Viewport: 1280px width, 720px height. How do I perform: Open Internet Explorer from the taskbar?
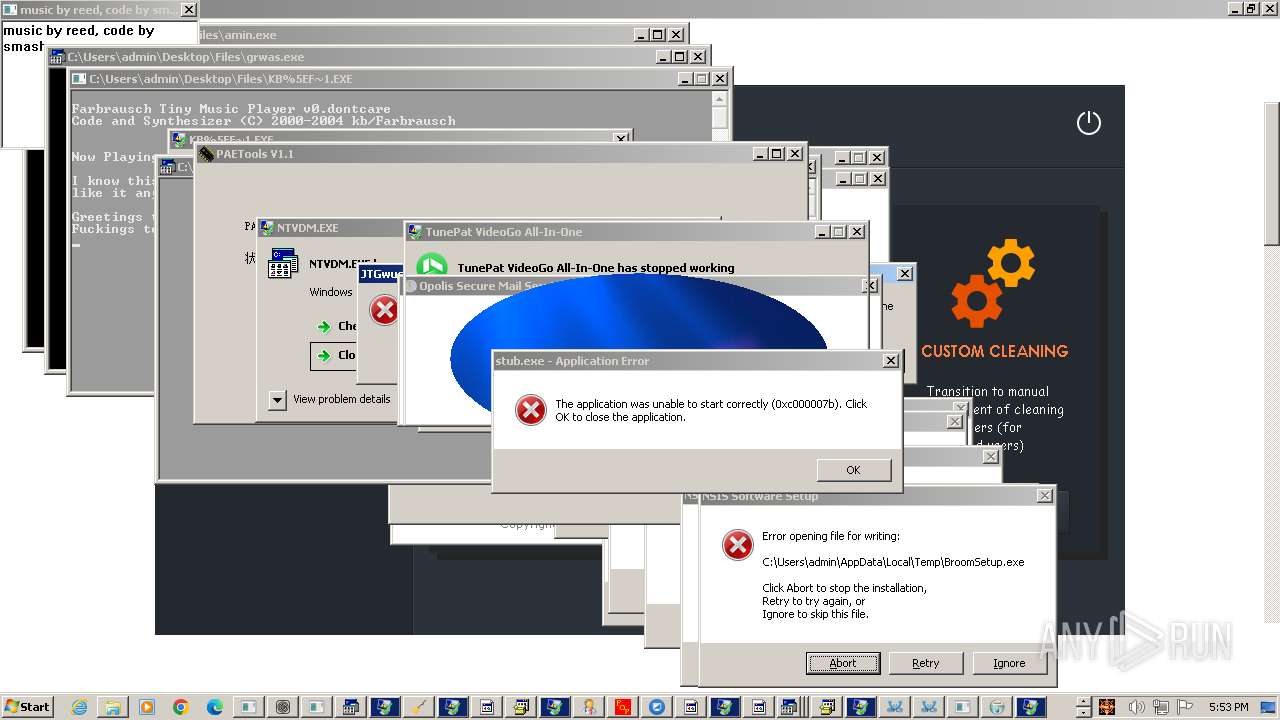pyautogui.click(x=79, y=707)
